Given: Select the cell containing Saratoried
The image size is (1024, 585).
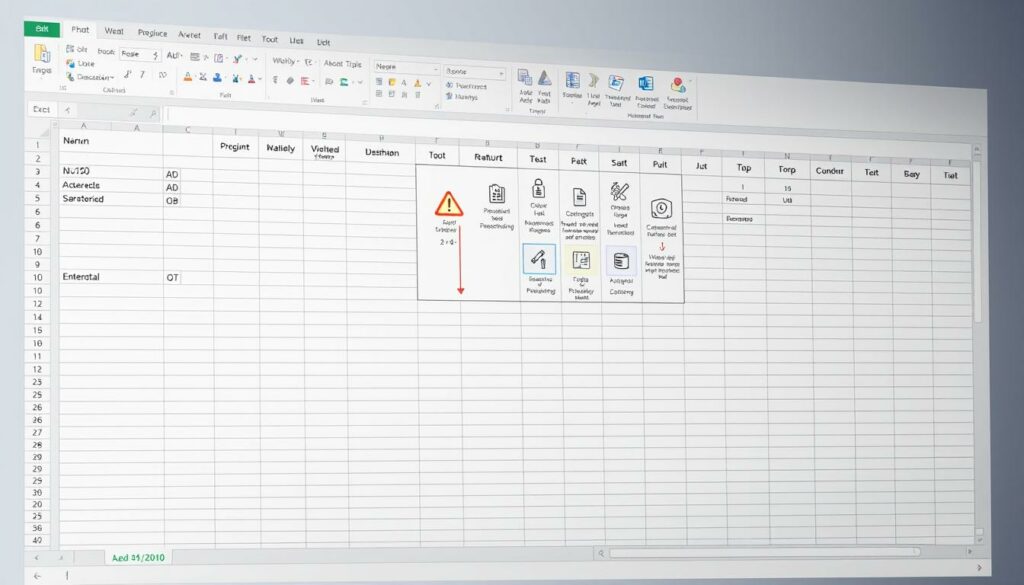Looking at the screenshot, I should tap(110, 199).
